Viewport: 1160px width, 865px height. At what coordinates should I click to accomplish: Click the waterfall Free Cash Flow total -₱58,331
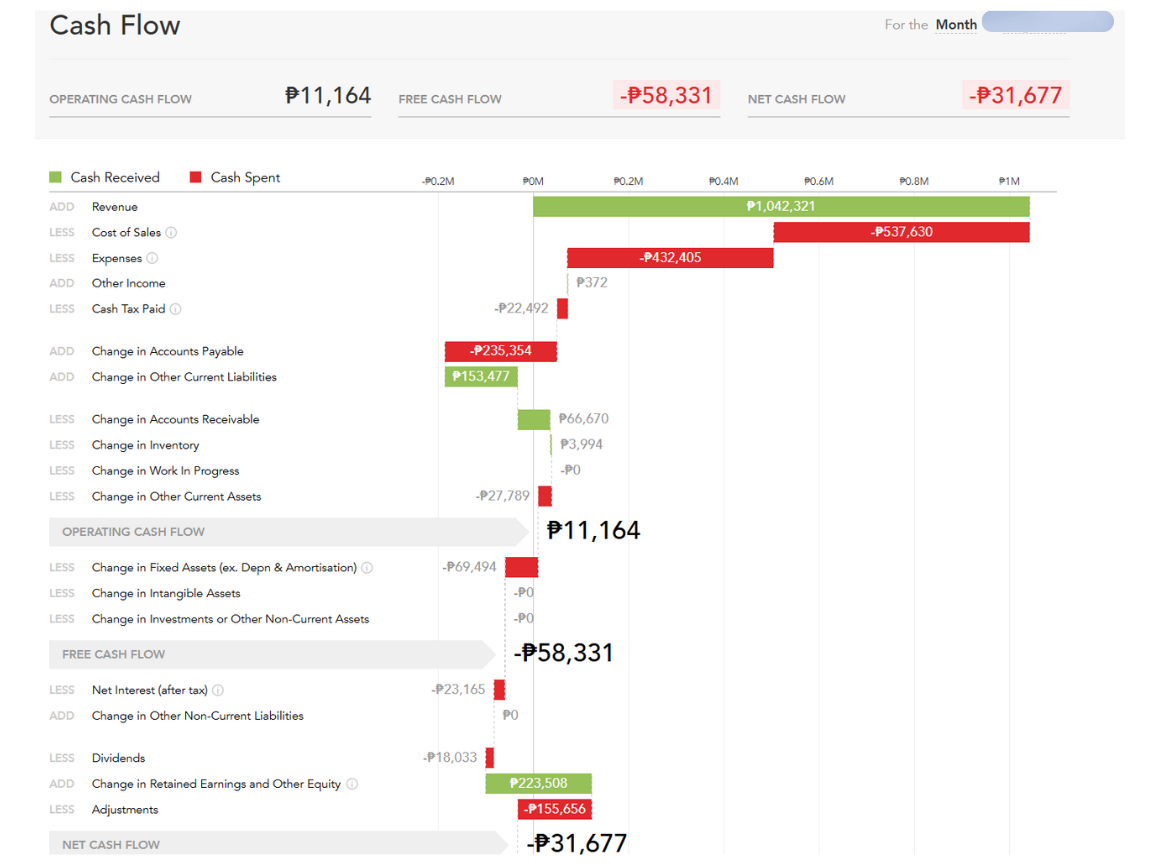564,653
